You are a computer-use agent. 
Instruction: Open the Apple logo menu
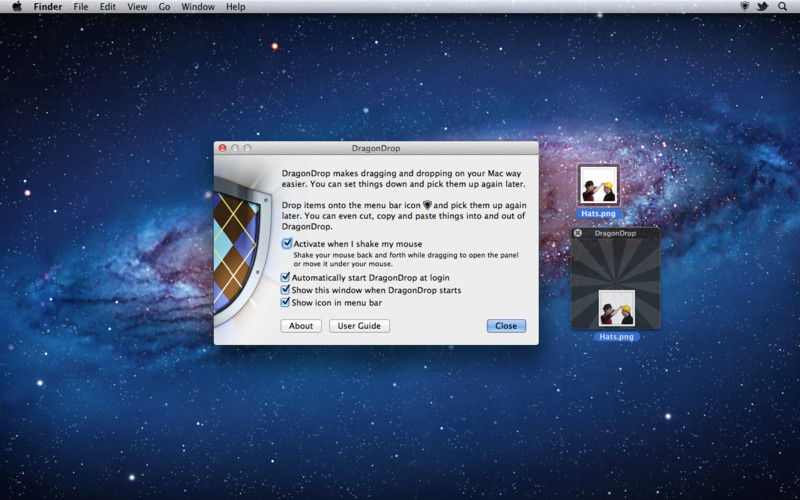[x=17, y=7]
